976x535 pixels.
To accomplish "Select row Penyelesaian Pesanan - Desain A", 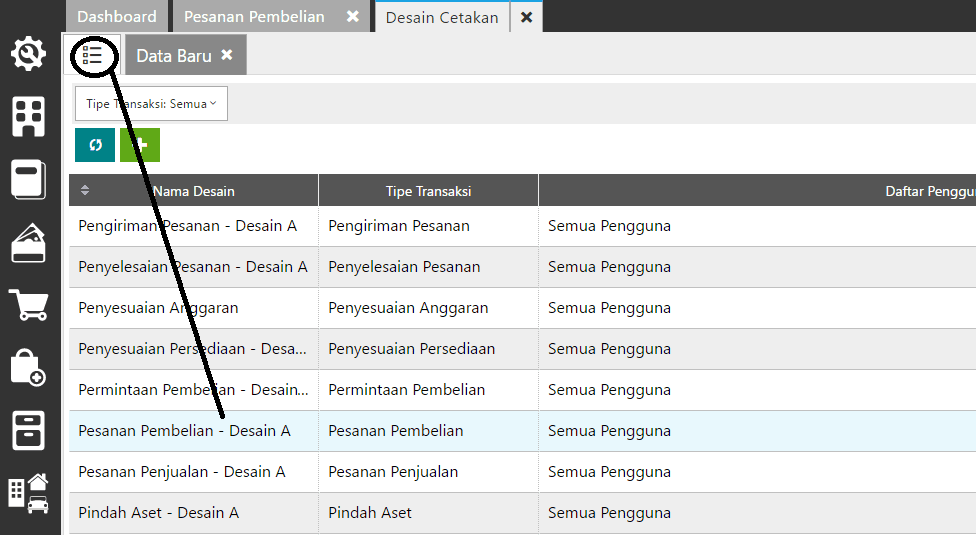I will 522,267.
